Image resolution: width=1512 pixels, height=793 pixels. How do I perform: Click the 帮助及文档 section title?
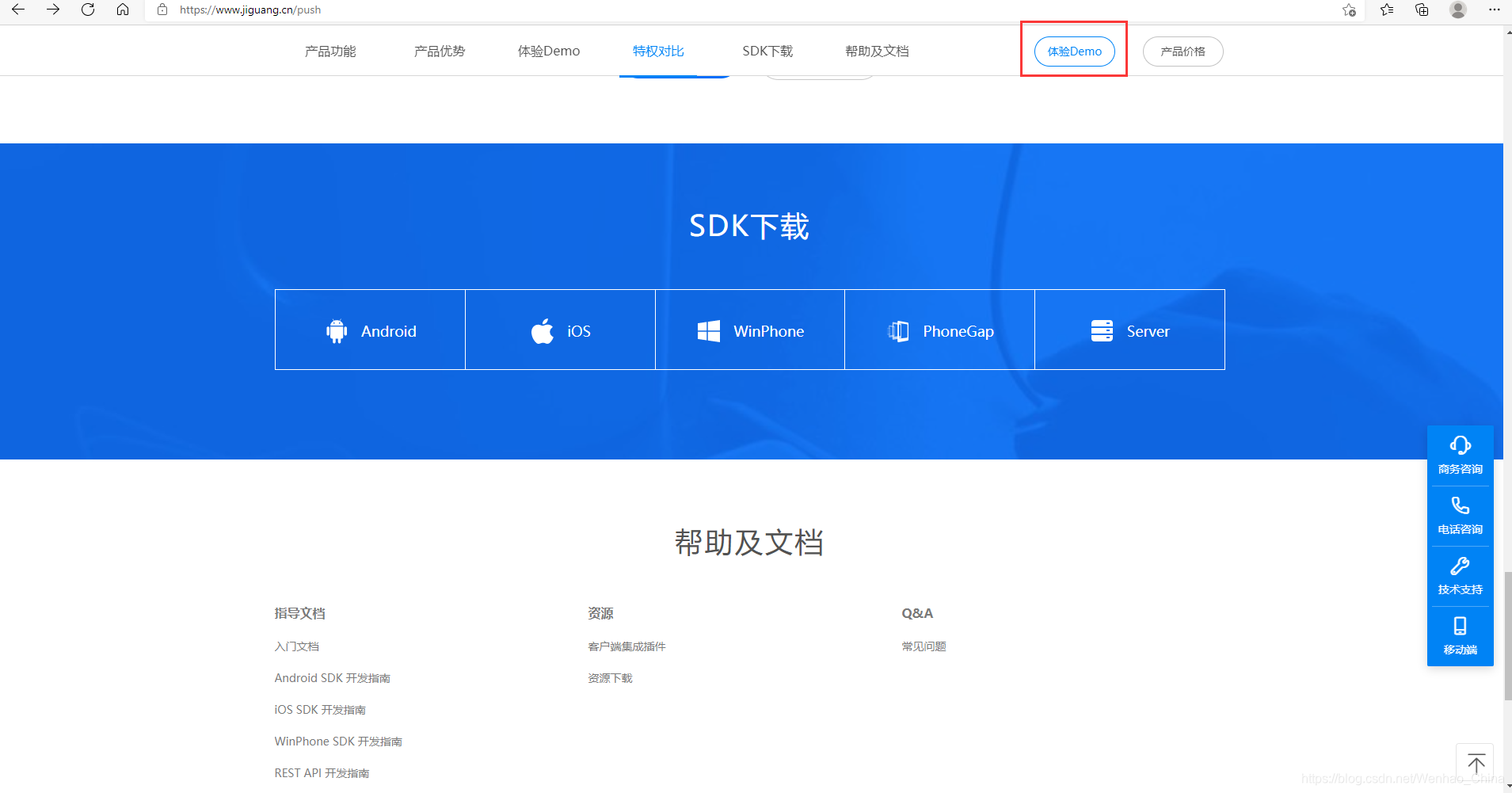point(749,543)
